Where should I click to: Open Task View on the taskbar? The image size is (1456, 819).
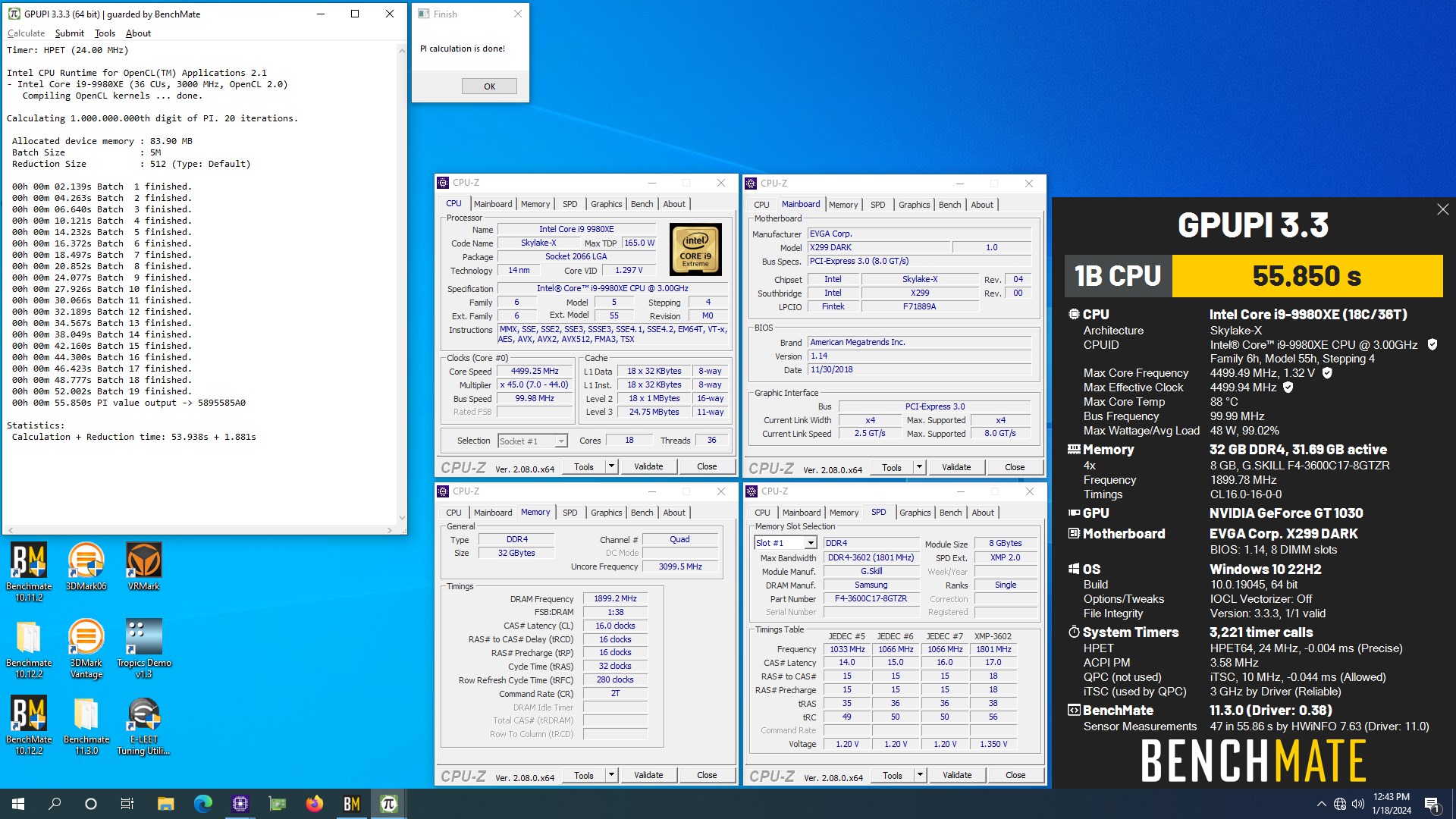[x=127, y=804]
